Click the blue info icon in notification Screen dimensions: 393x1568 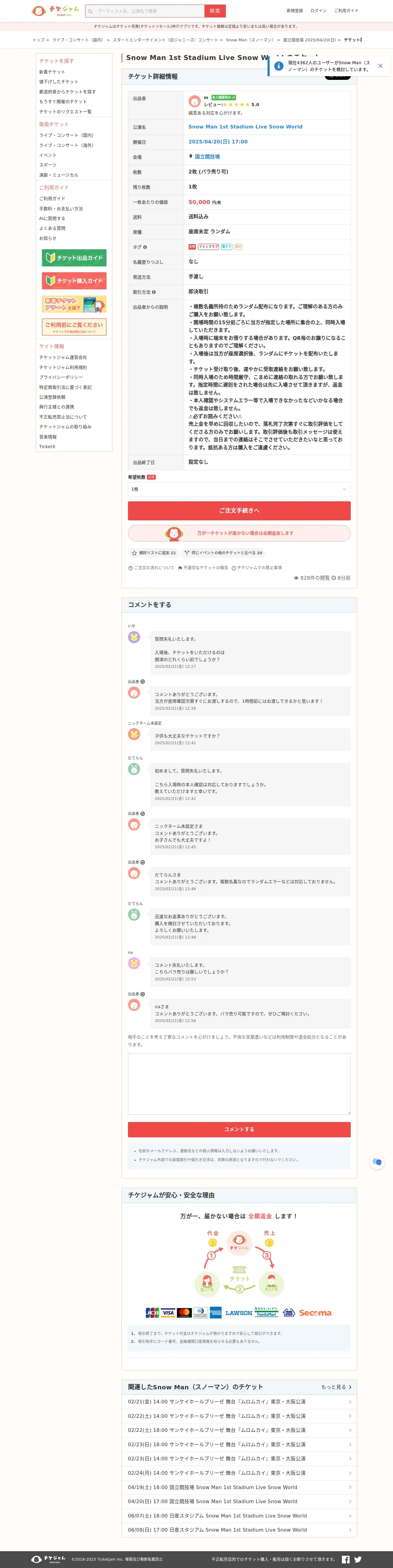pyautogui.click(x=279, y=66)
